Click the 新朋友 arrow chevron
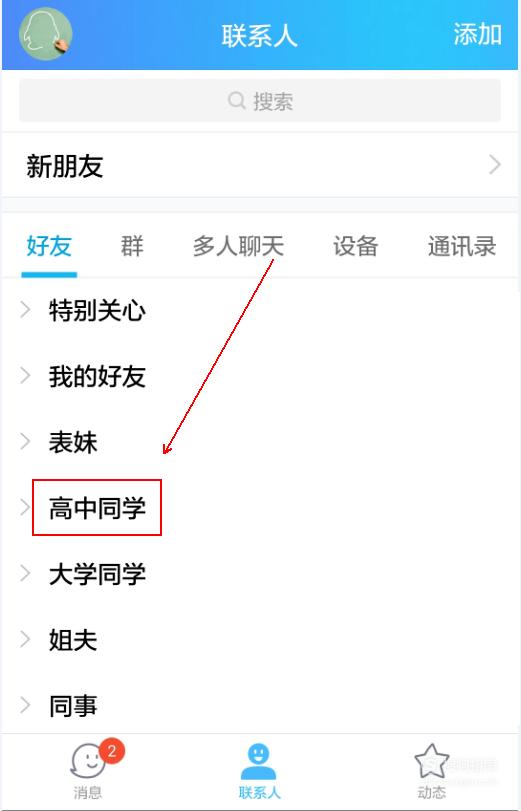Image resolution: width=521 pixels, height=811 pixels. pyautogui.click(x=495, y=166)
